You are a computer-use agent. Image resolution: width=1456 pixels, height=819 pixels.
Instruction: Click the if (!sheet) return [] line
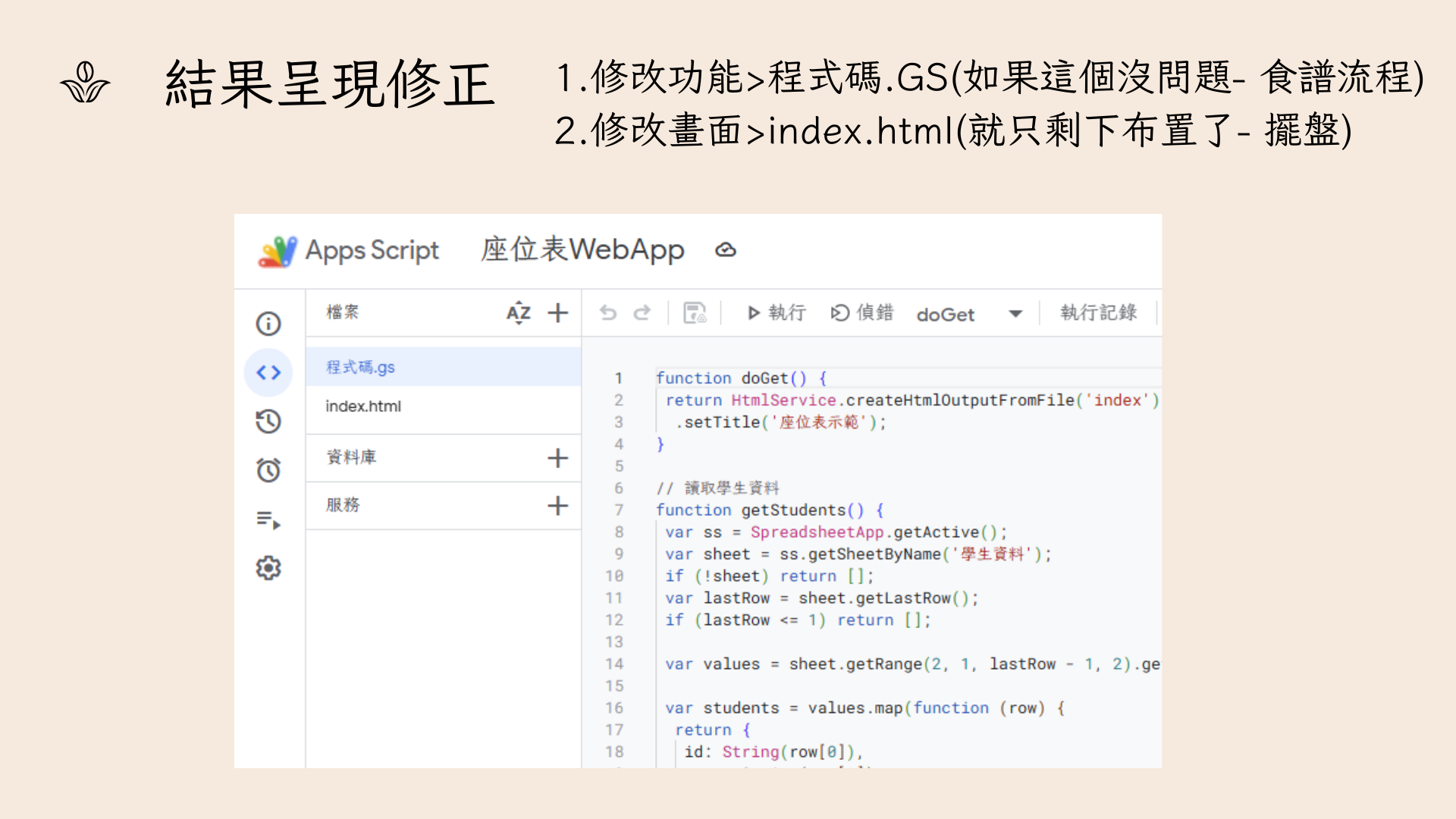click(770, 576)
